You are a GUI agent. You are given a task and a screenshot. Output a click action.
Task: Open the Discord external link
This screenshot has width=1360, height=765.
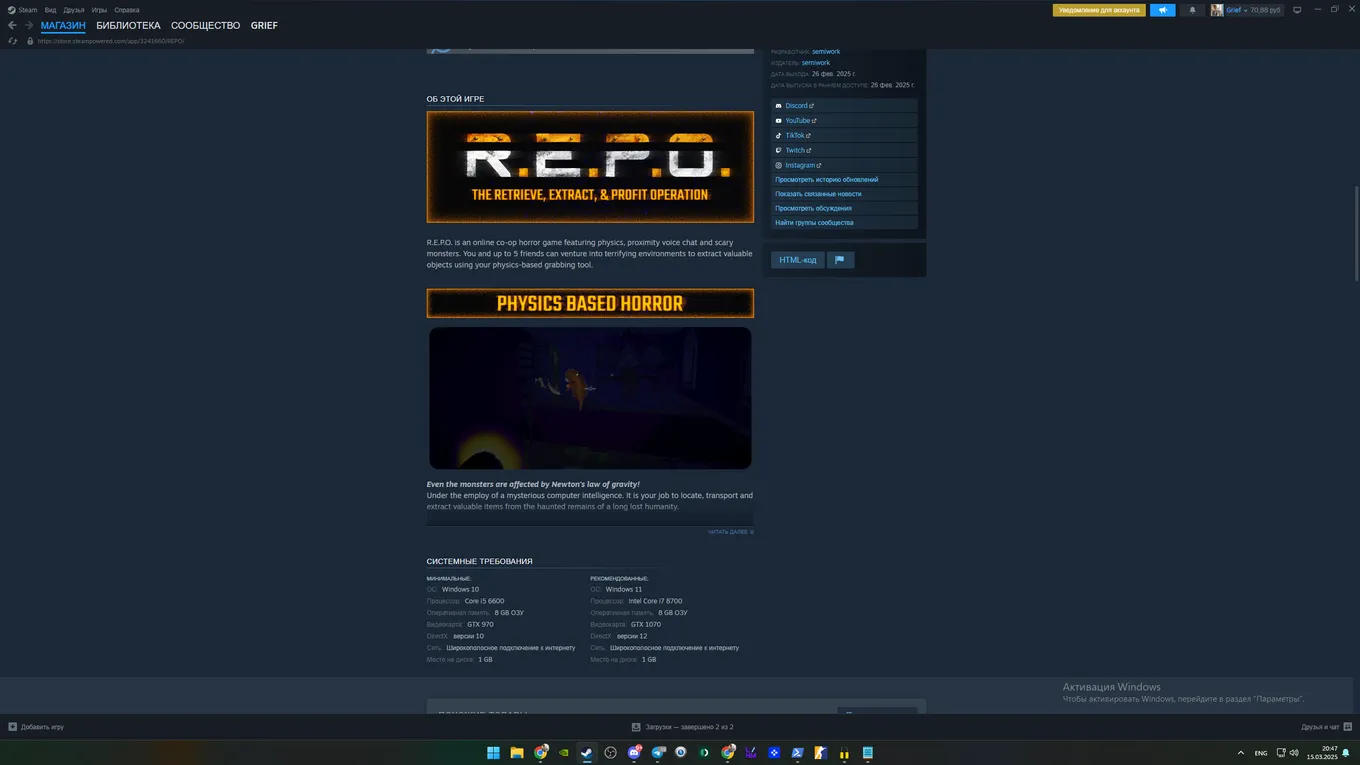click(x=845, y=106)
